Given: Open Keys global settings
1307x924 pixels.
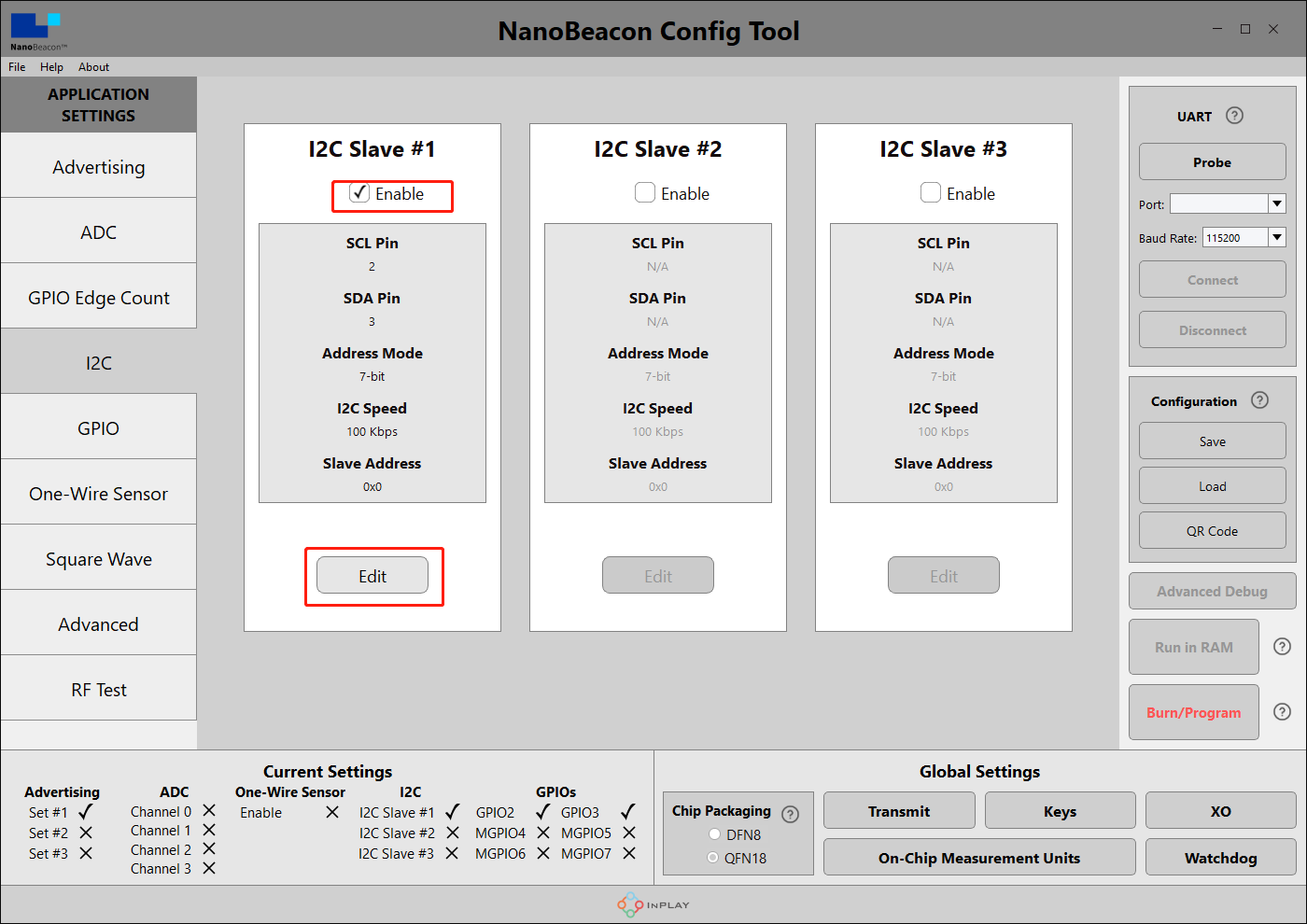Looking at the screenshot, I should pos(1061,810).
